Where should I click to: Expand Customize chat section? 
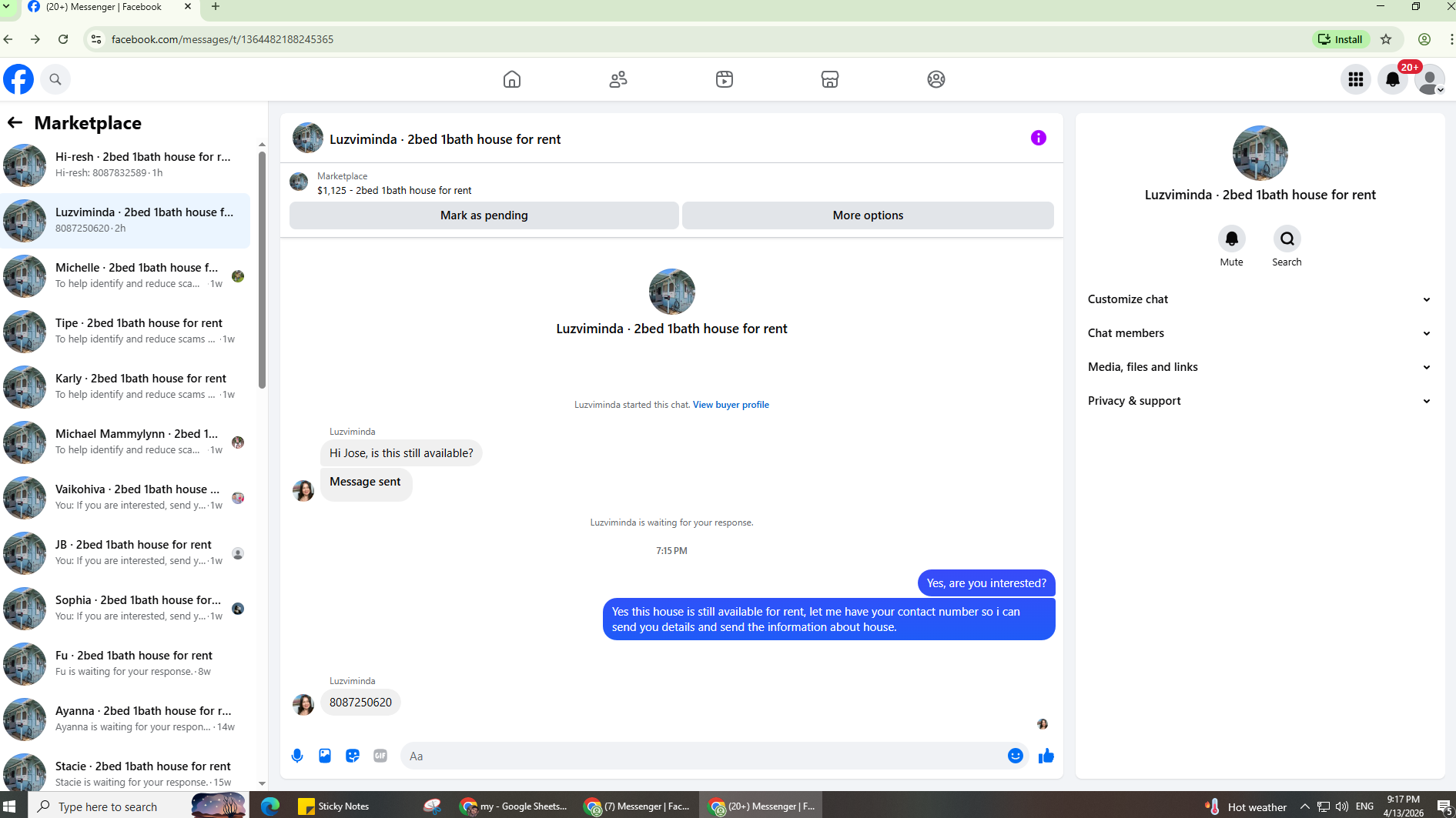(1260, 299)
